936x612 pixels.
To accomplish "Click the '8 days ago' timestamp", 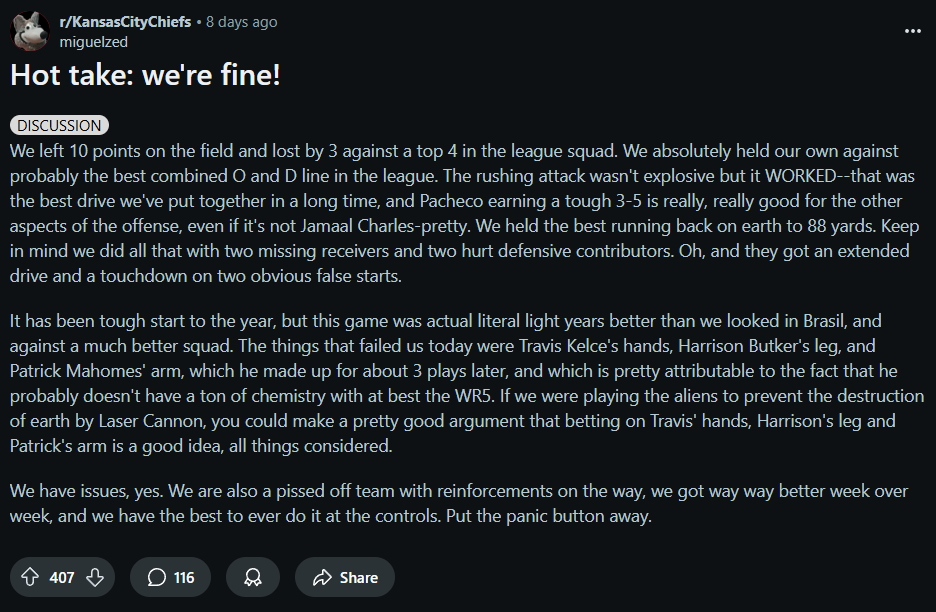I will coord(242,22).
